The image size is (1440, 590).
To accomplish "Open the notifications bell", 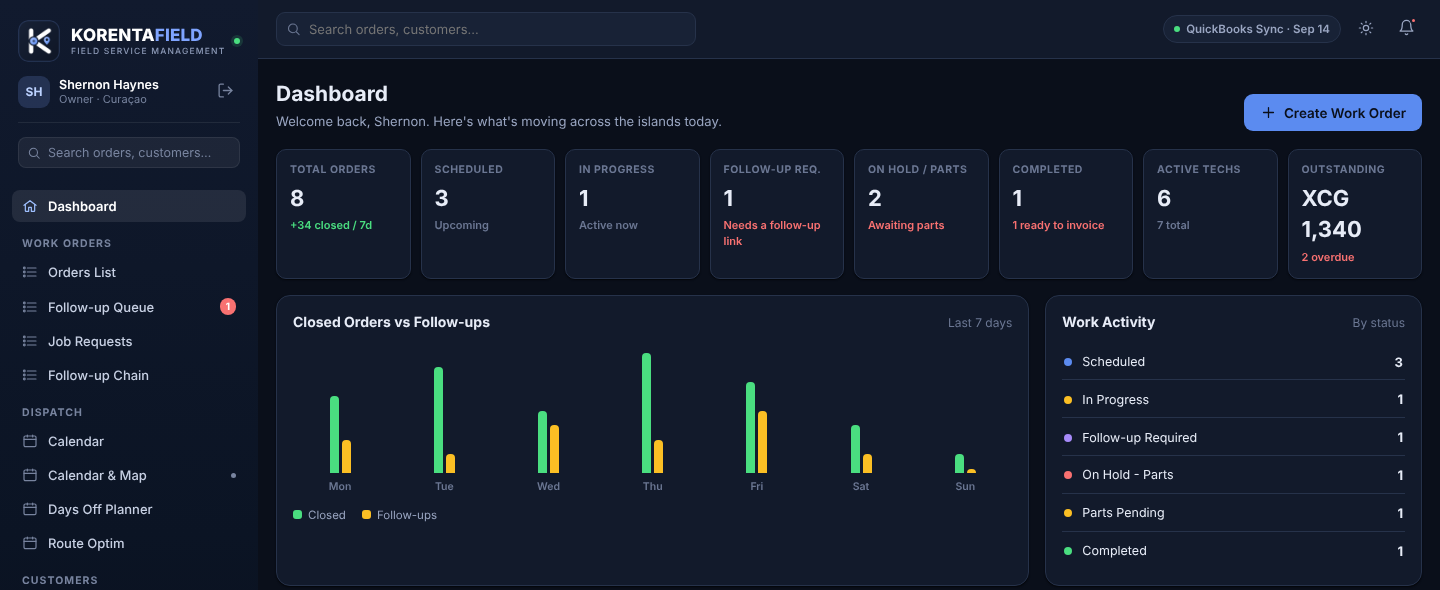I will (x=1406, y=29).
